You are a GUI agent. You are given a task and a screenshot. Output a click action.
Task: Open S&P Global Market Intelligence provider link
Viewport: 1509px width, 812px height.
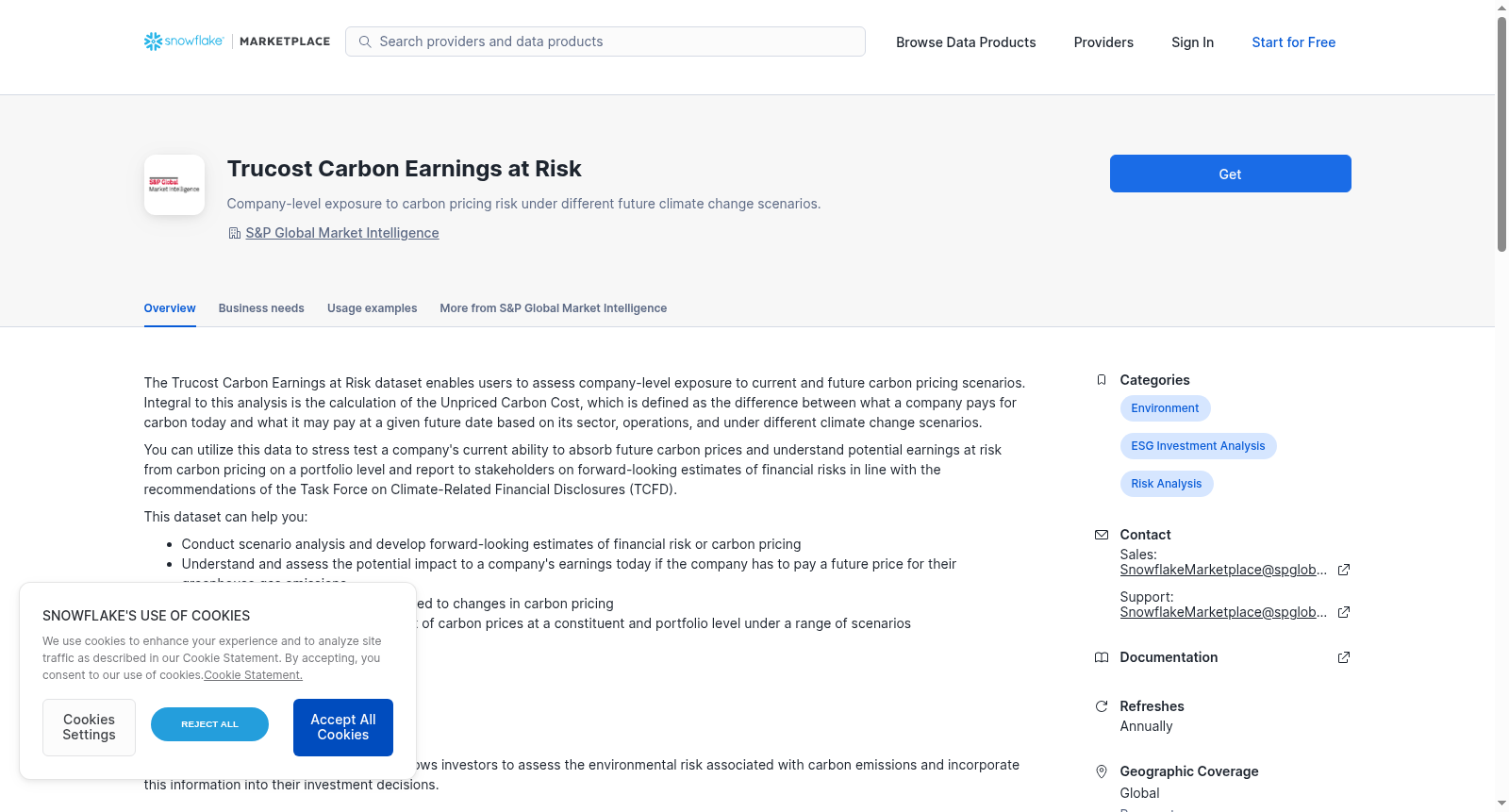pos(342,233)
